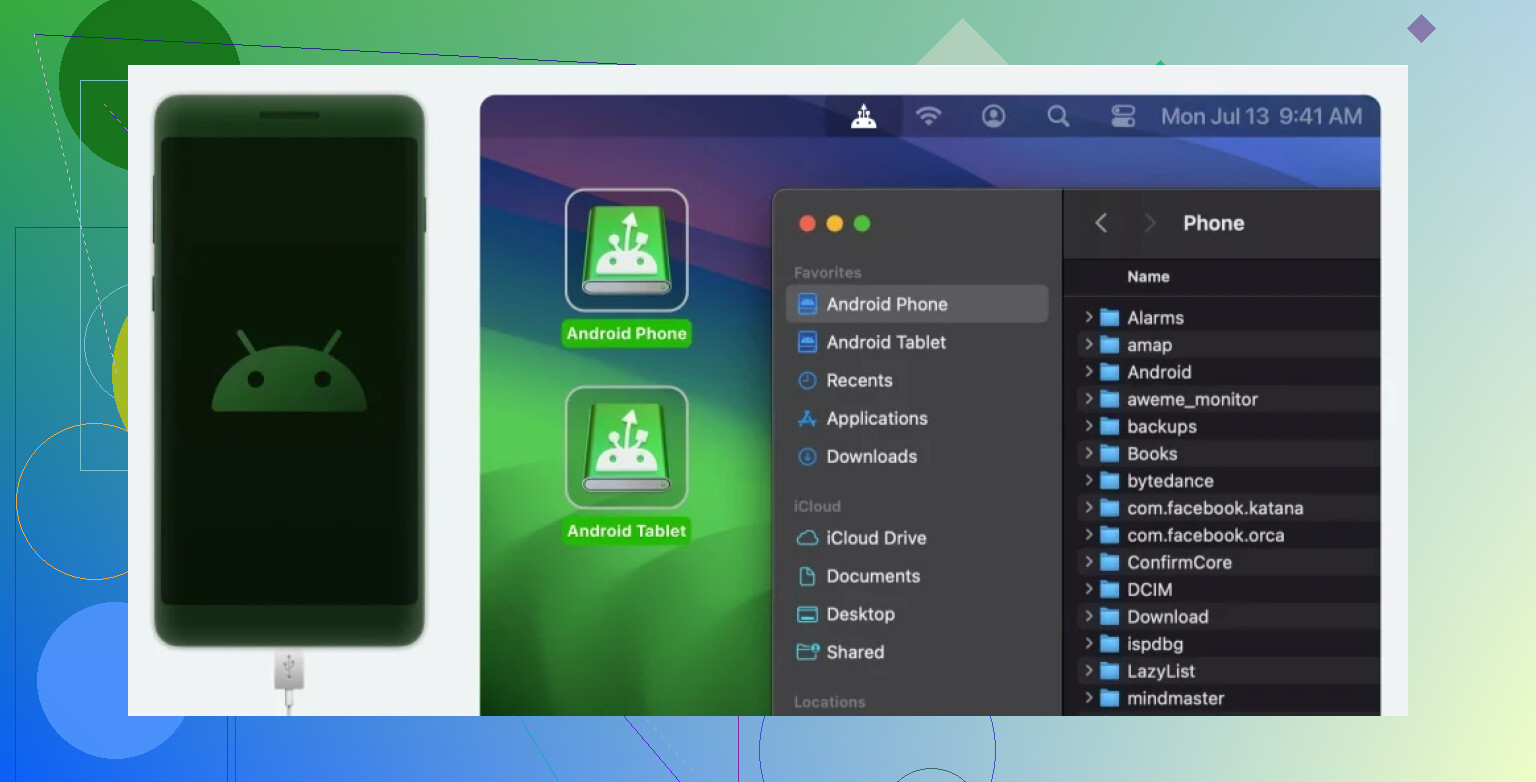Expand the bytedance folder

1088,480
